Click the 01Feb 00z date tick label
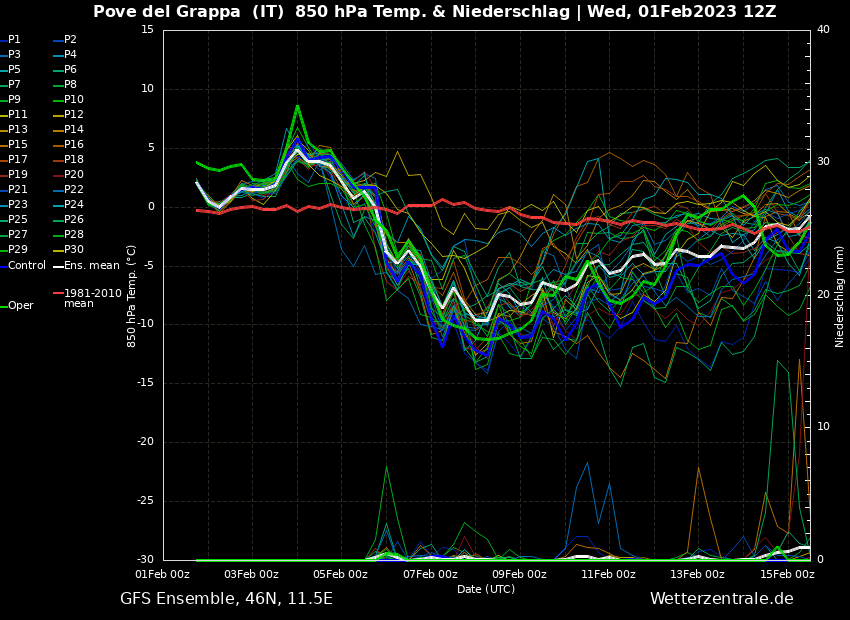Screen dimensions: 850x620 (163, 574)
